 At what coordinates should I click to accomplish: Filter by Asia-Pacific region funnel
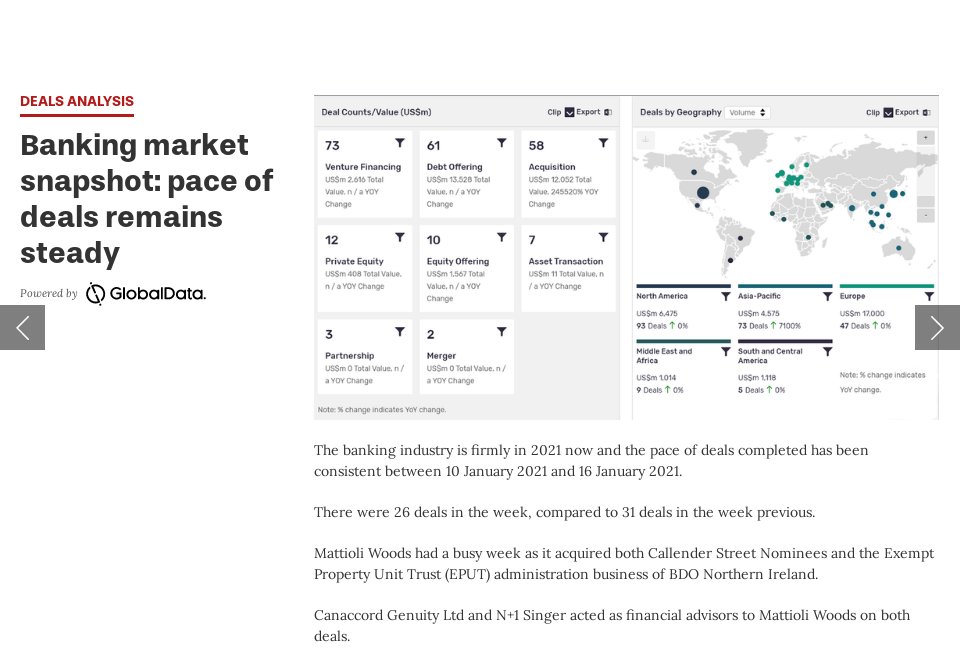pyautogui.click(x=827, y=296)
